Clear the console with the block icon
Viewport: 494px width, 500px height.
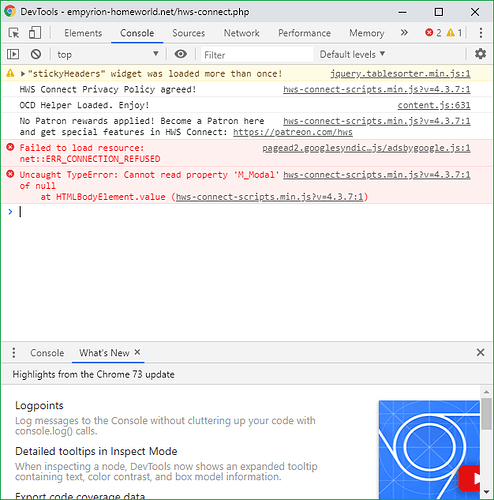point(36,54)
